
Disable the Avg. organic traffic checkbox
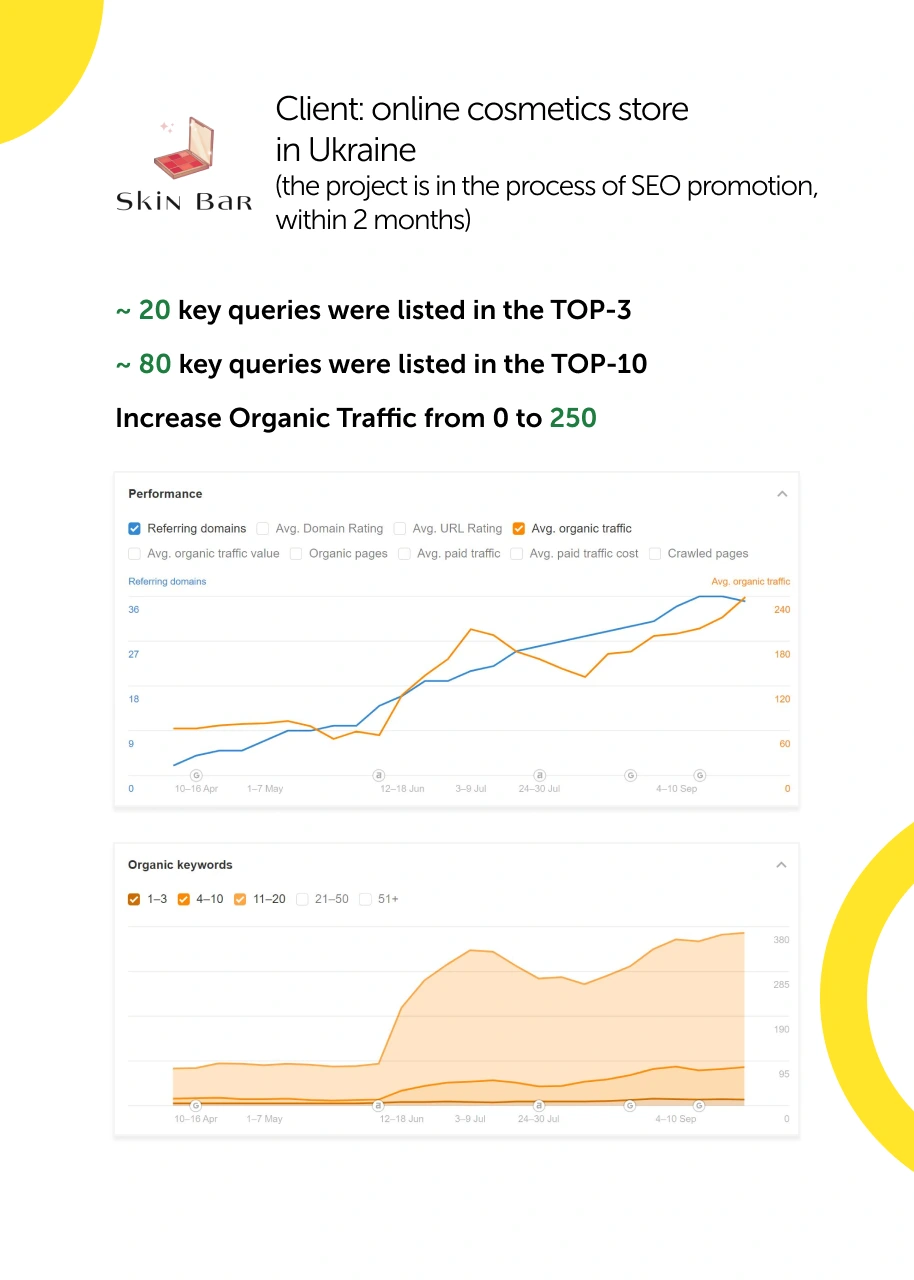(x=519, y=528)
